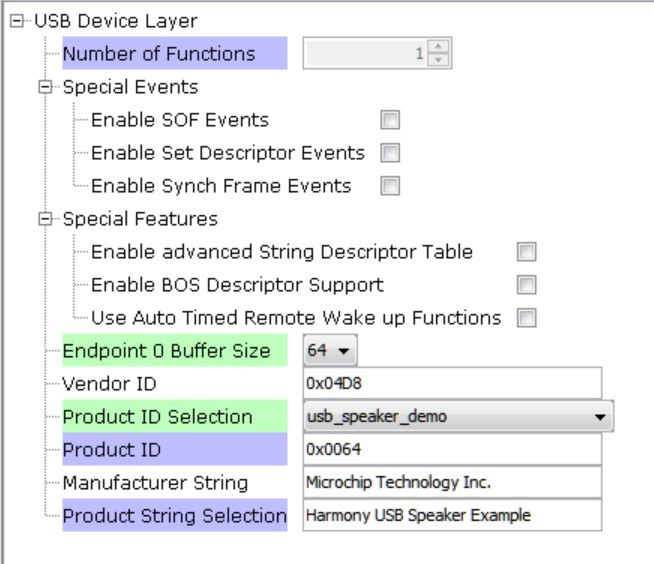
Task: Click the Vendor ID input field
Action: point(453,383)
